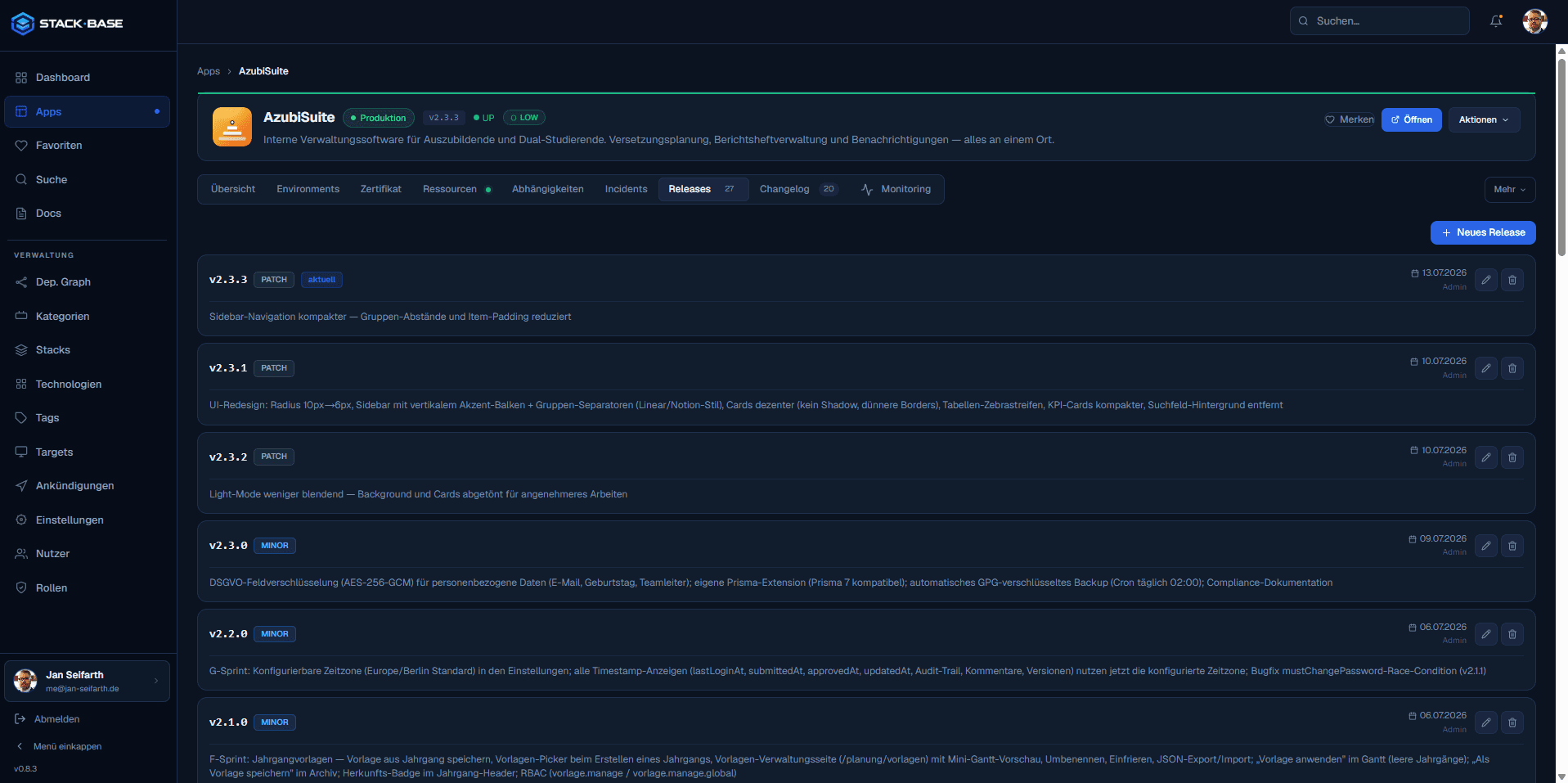Open the Monitoring tab
Viewport: 1568px width, 783px height.
896,189
